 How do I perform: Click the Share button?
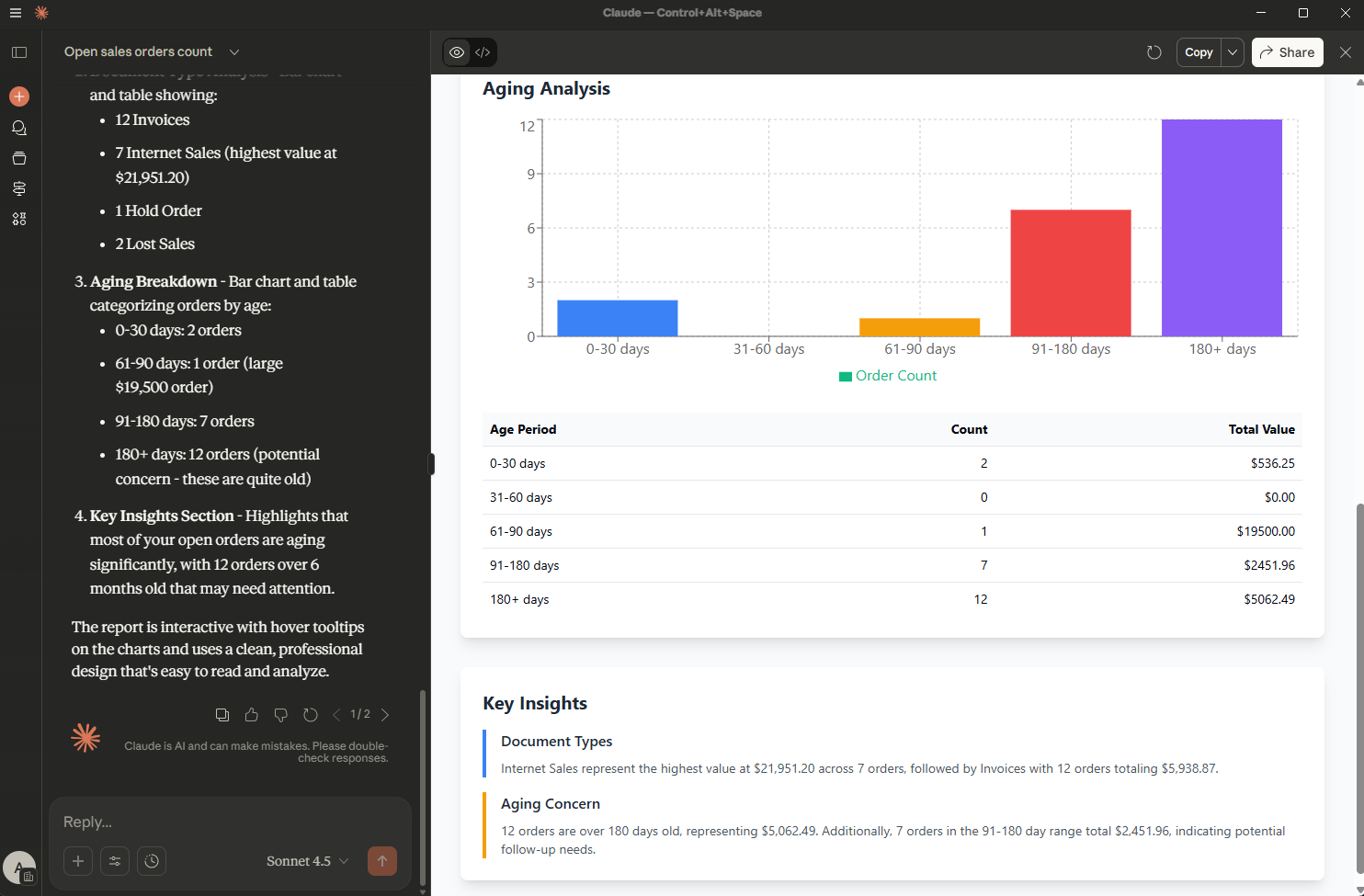coord(1288,52)
